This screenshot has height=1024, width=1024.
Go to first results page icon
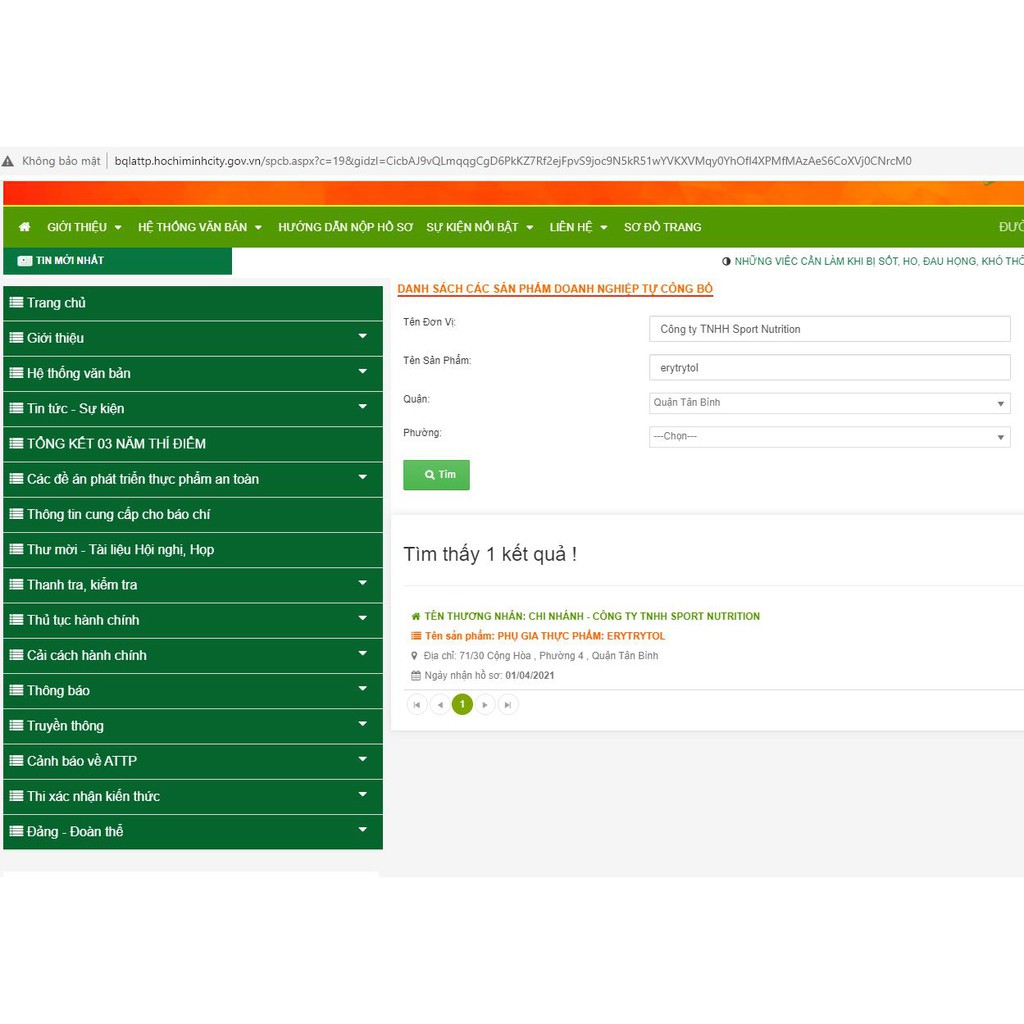pyautogui.click(x=417, y=705)
